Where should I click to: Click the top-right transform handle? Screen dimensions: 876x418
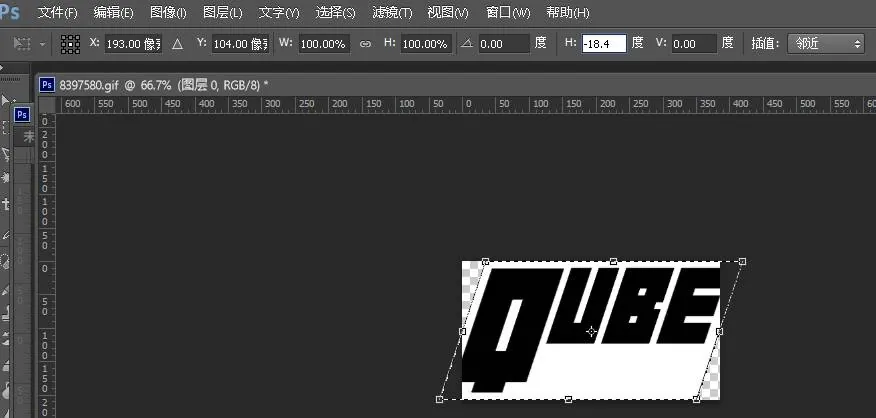pyautogui.click(x=742, y=261)
